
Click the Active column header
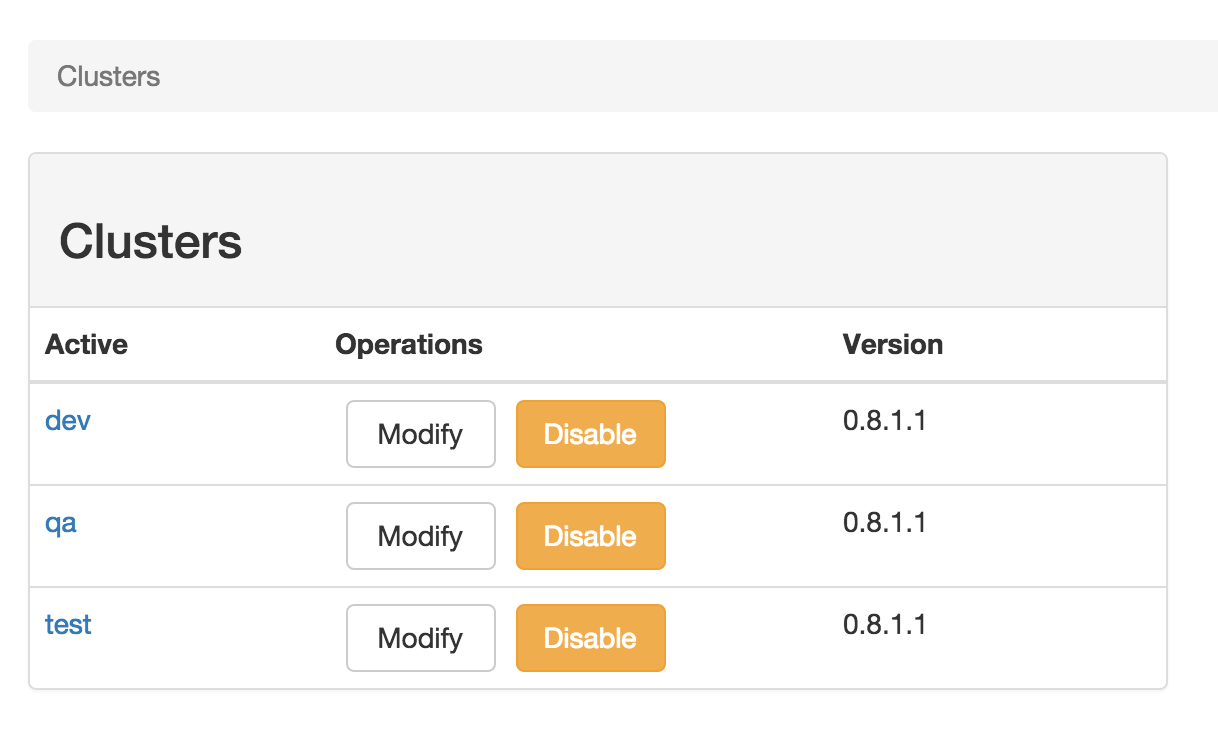click(x=86, y=344)
